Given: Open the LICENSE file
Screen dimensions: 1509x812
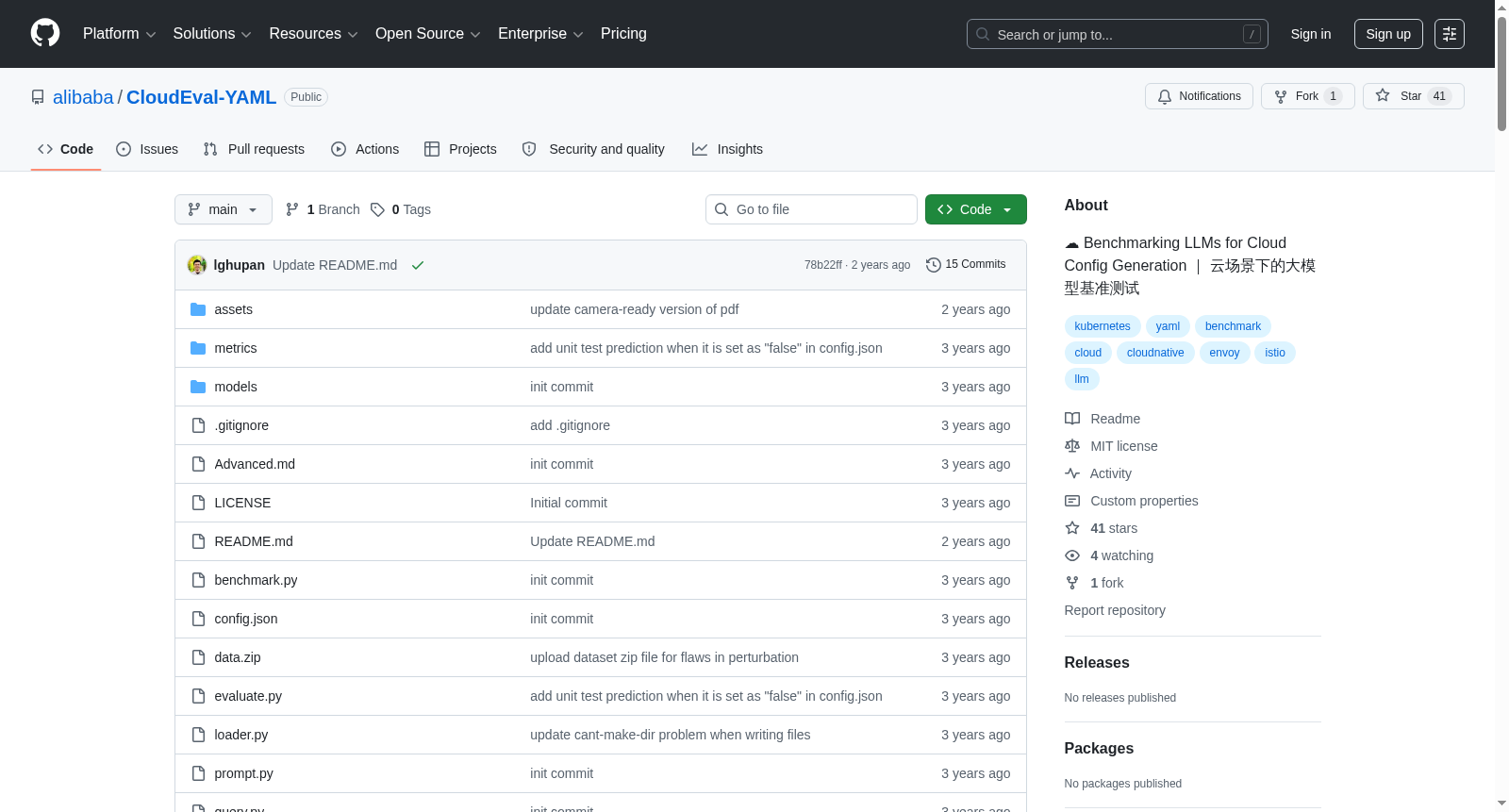Looking at the screenshot, I should [242, 503].
